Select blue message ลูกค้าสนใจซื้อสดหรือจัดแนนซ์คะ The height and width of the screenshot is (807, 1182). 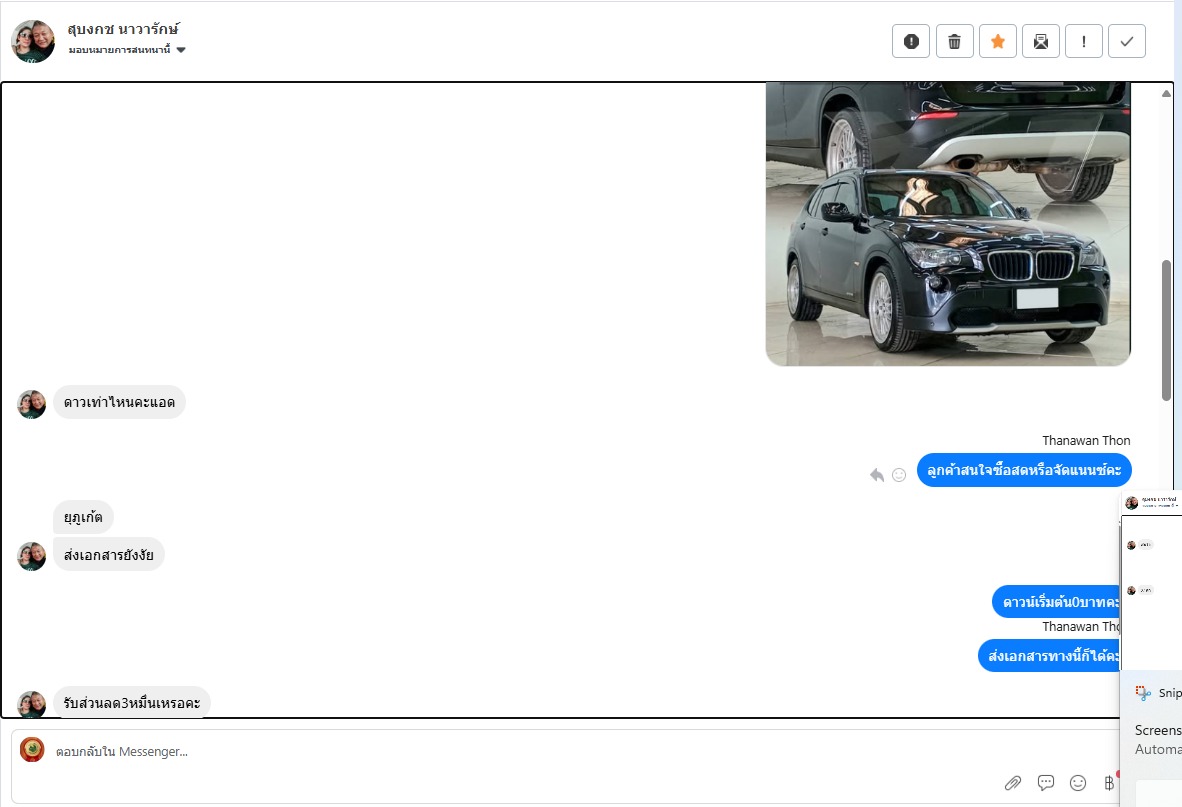point(1024,470)
